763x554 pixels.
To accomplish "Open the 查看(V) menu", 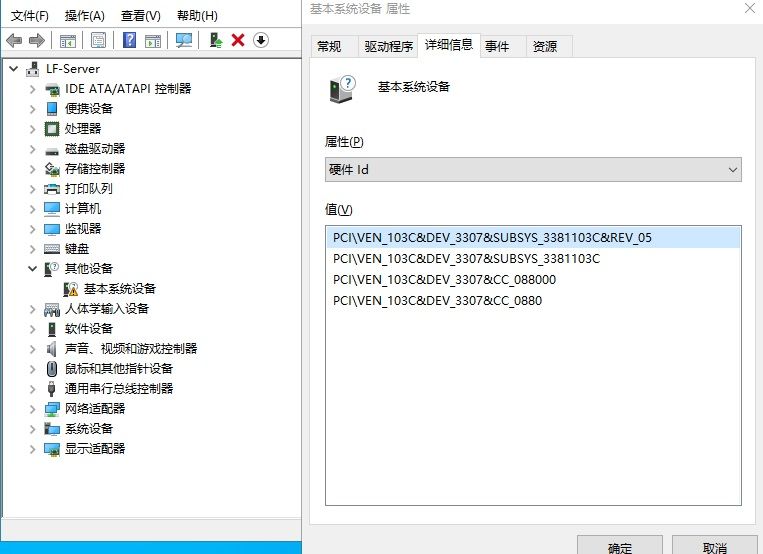I will (141, 16).
